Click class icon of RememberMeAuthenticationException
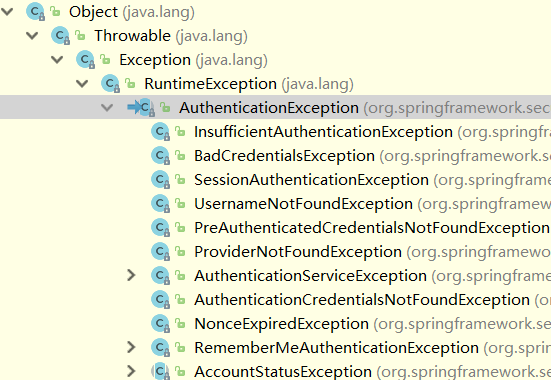The image size is (551, 380). (160, 347)
